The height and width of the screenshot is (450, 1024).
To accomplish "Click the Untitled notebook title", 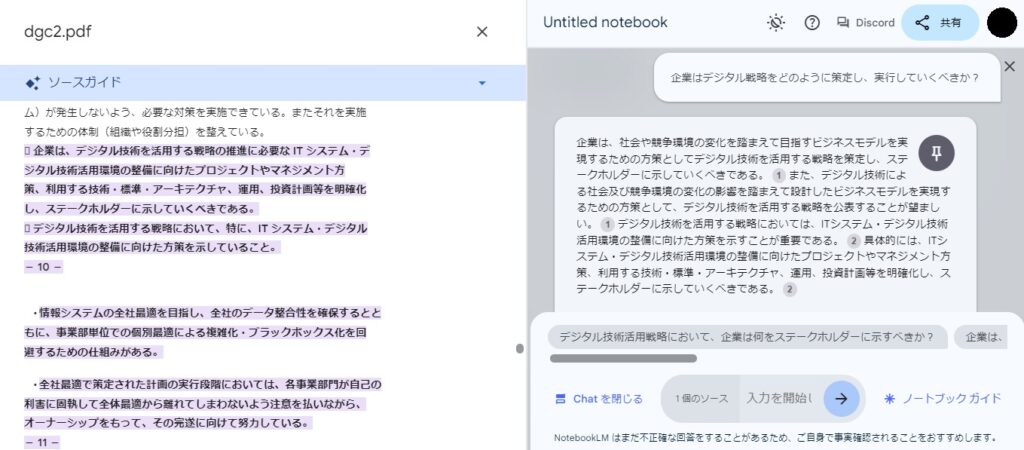I will (605, 22).
